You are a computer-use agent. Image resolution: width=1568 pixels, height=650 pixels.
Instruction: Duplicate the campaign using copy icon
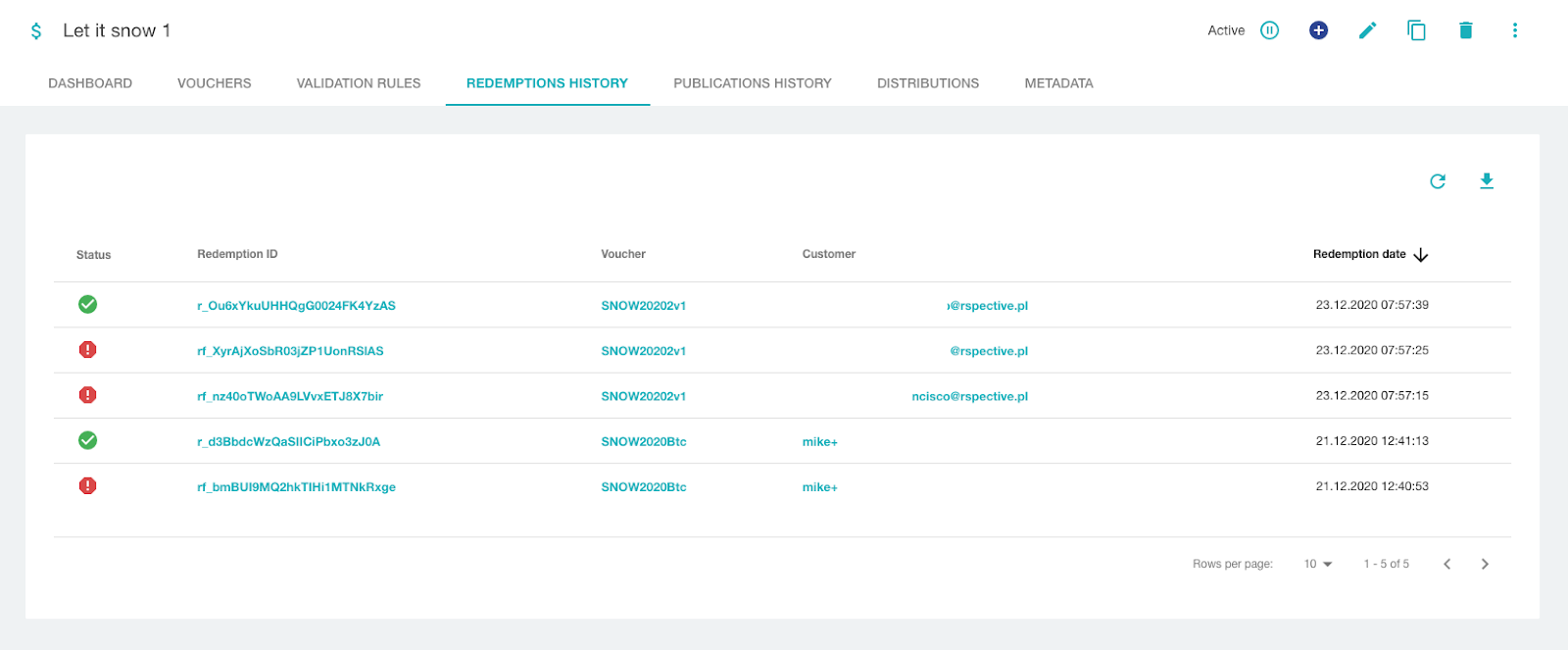tap(1416, 30)
